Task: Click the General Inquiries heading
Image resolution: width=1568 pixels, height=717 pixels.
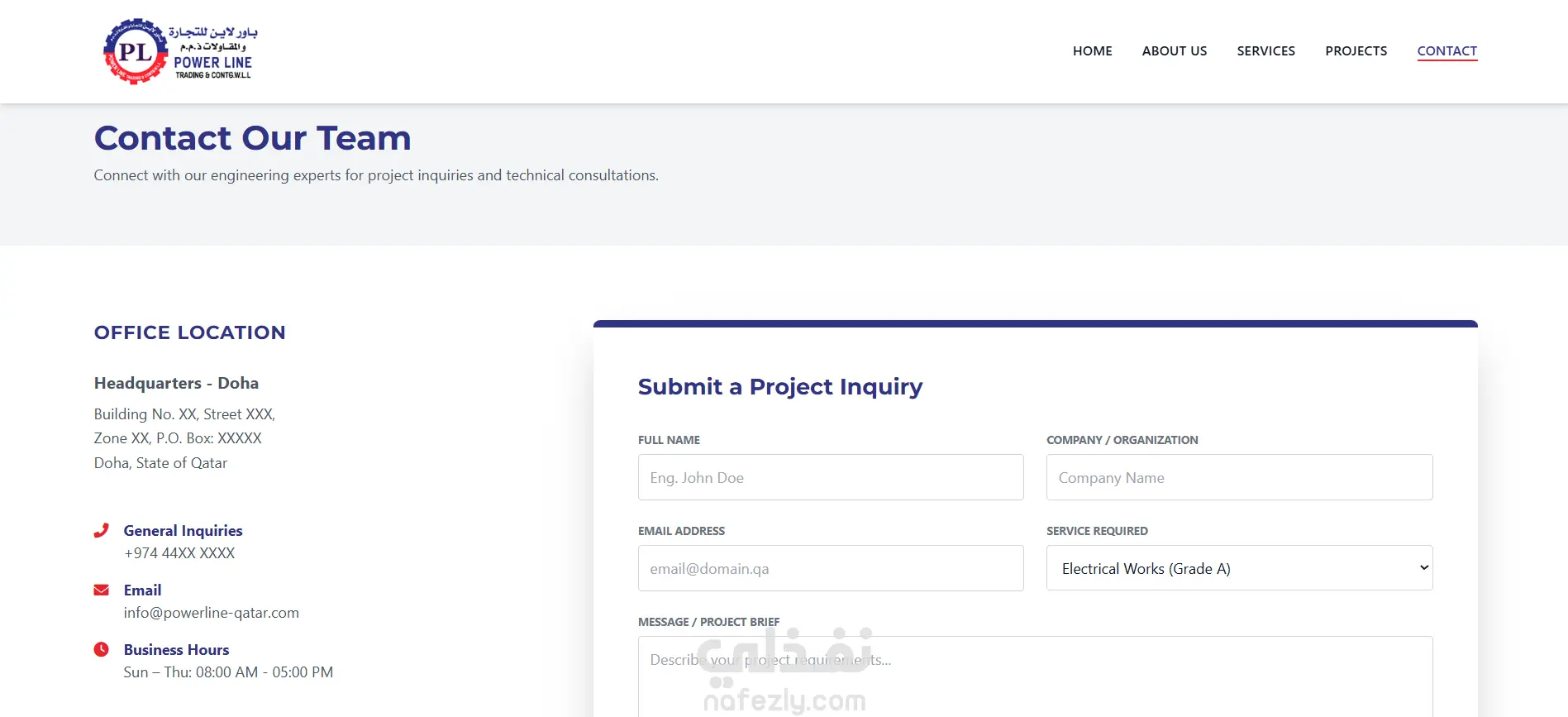Action: pyautogui.click(x=183, y=531)
